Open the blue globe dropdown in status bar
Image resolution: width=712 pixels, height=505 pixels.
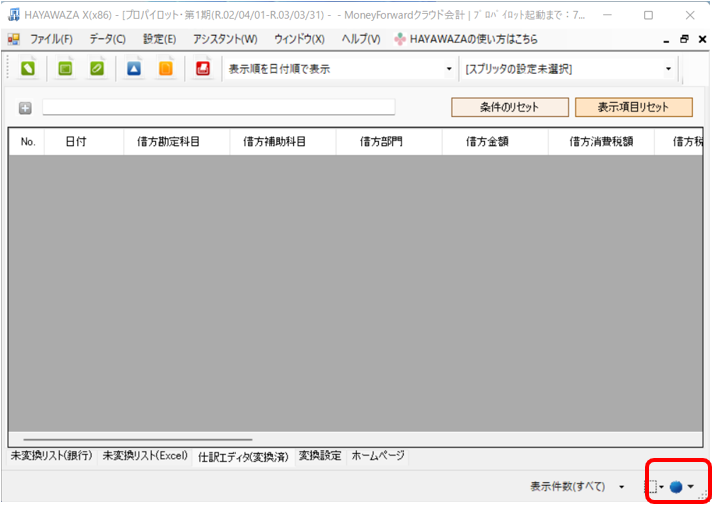tap(690, 486)
